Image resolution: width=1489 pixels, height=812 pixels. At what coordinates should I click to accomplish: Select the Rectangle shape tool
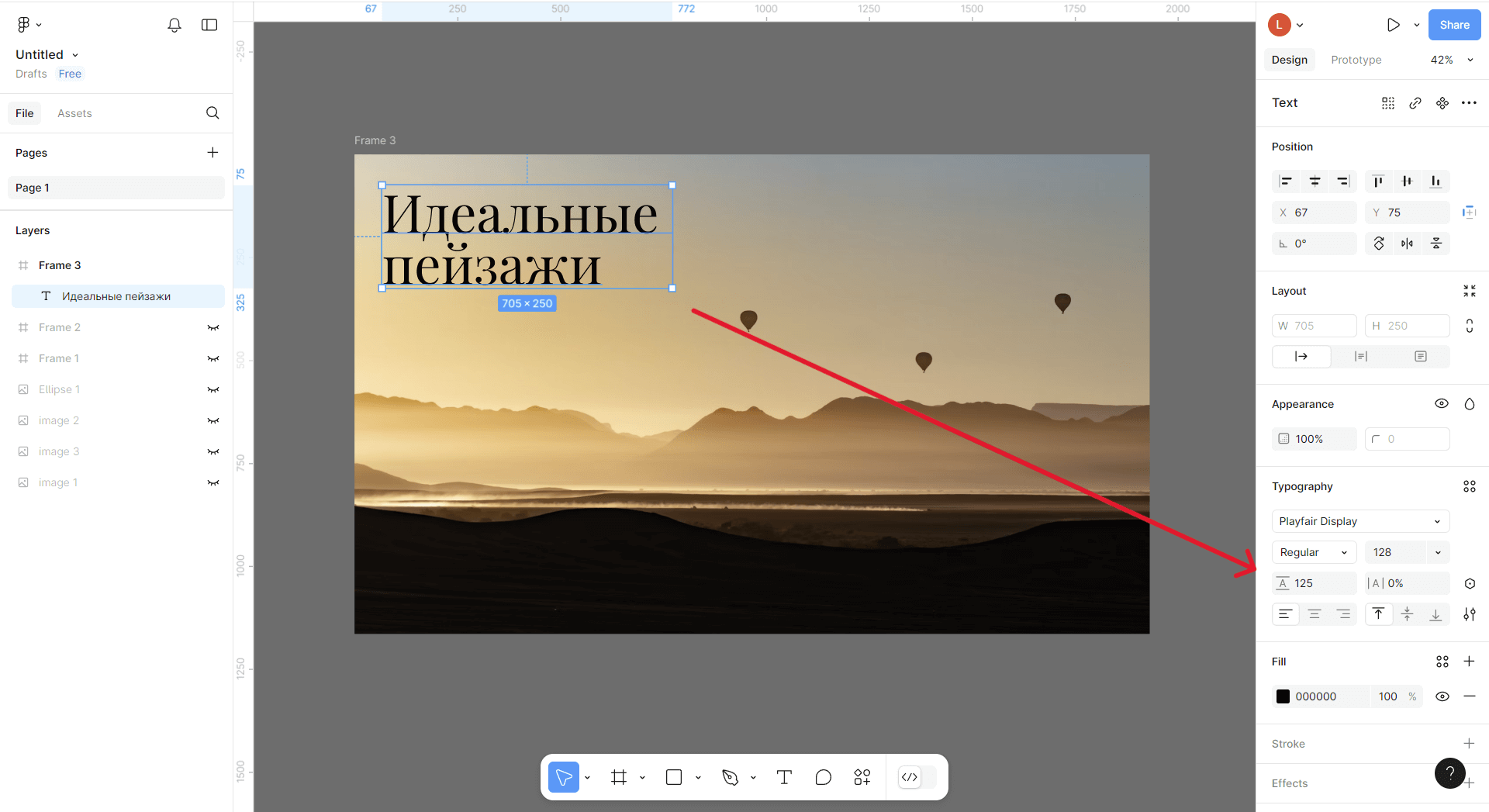(x=674, y=777)
